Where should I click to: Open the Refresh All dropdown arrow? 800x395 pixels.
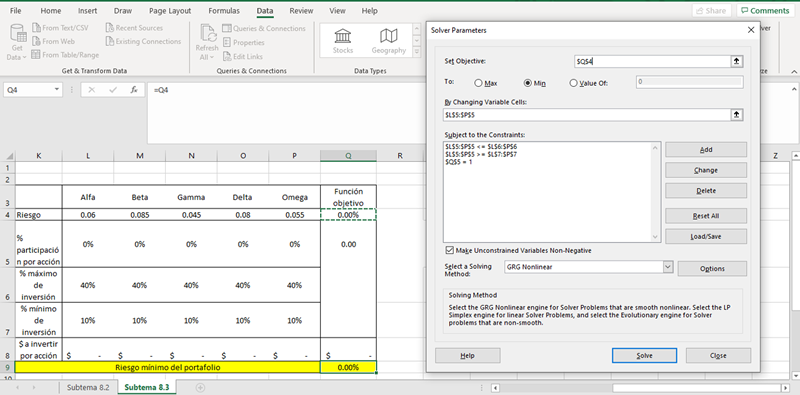pyautogui.click(x=211, y=57)
